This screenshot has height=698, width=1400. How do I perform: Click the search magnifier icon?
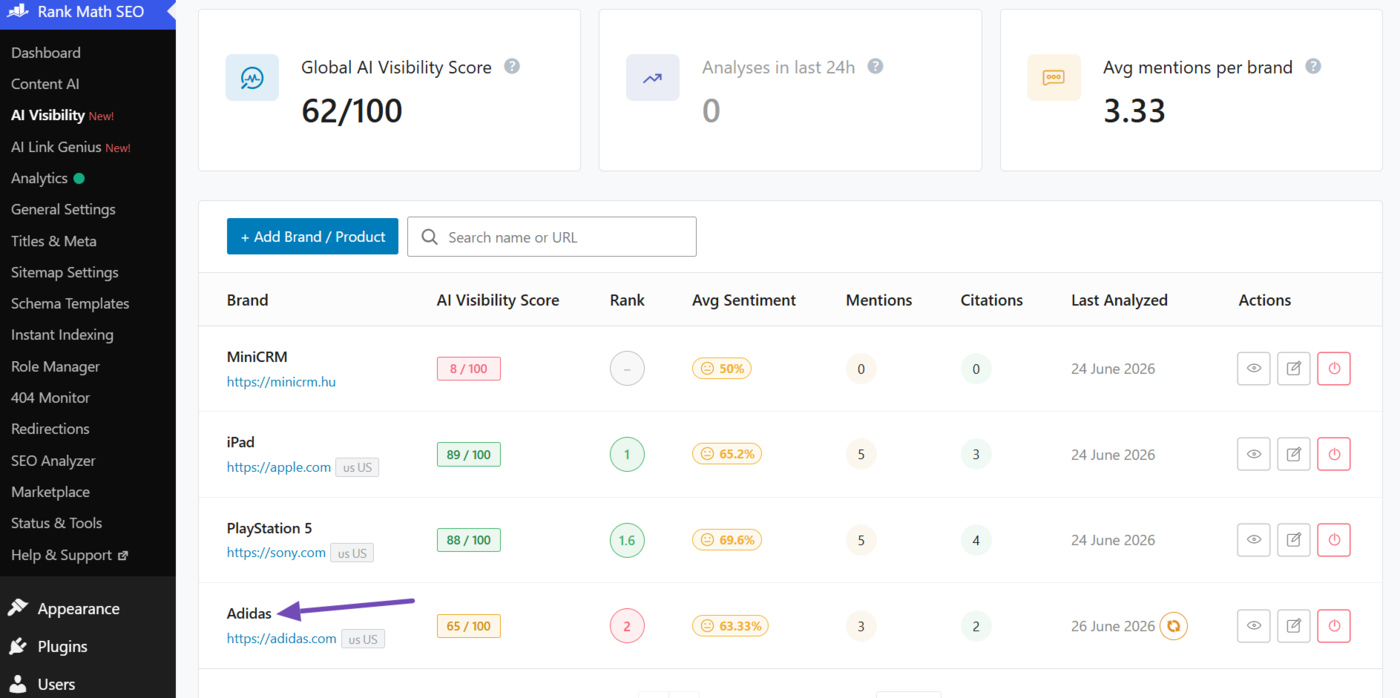(430, 237)
